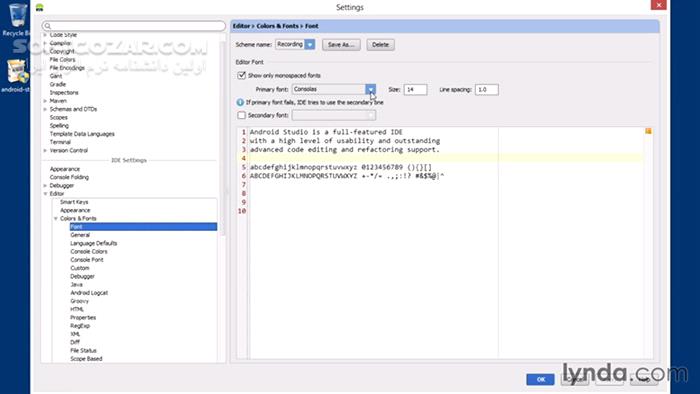Open the Recycle Bin desktop icon

[x=17, y=19]
